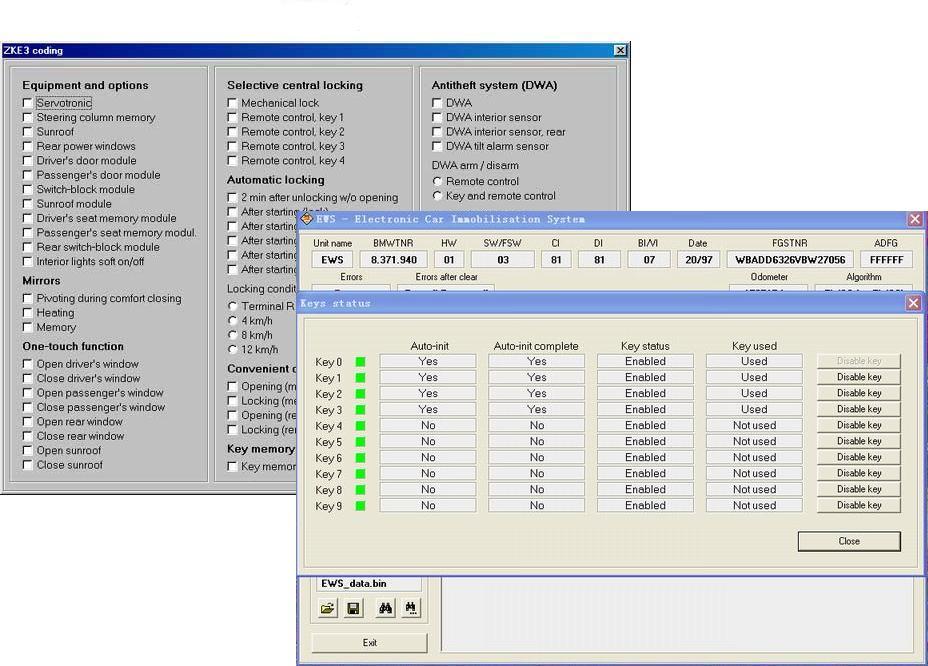Tick the Open sunroof checkbox
This screenshot has height=666, width=928.
(x=27, y=450)
